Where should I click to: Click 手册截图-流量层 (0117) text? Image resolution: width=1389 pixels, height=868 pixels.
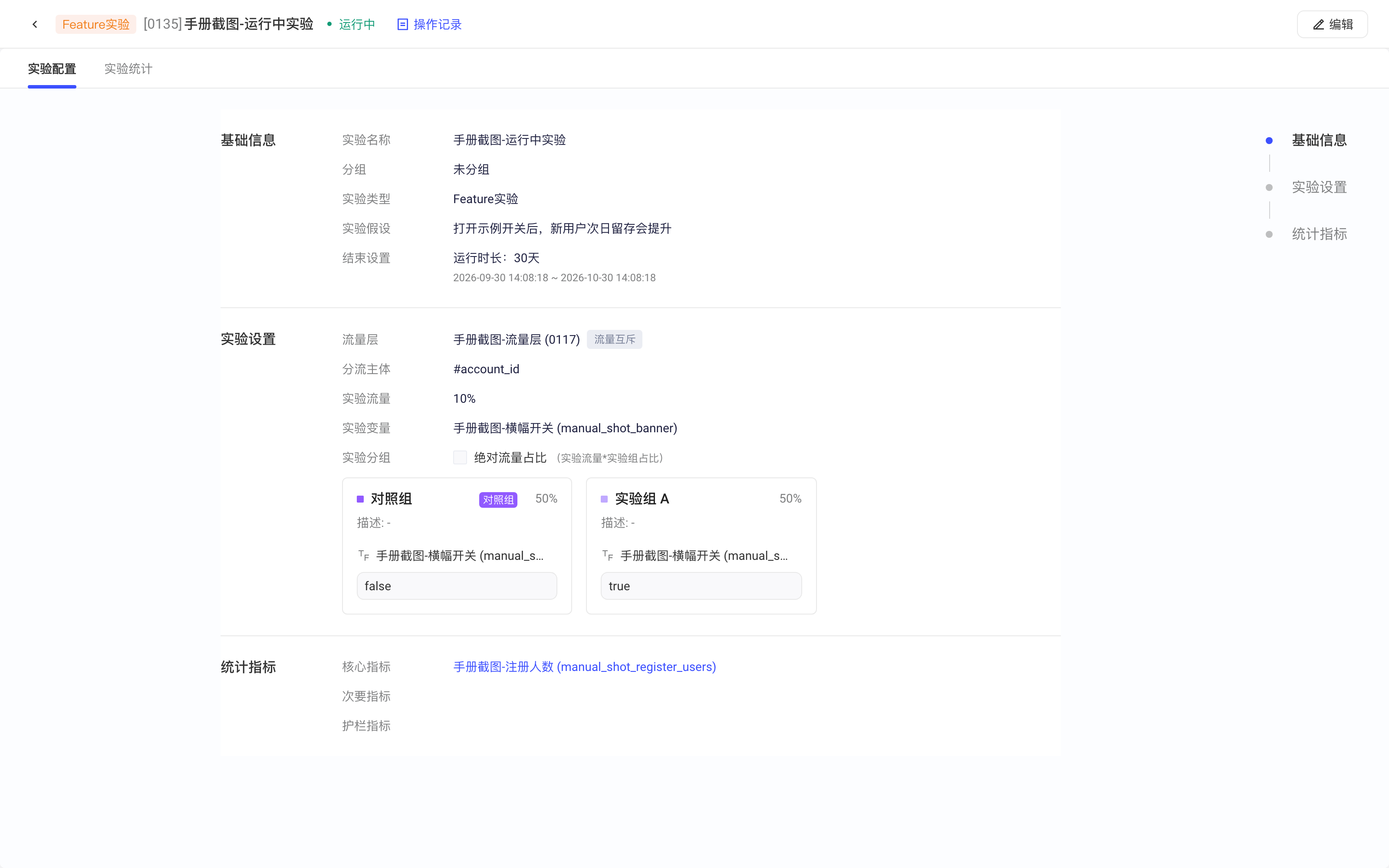517,339
